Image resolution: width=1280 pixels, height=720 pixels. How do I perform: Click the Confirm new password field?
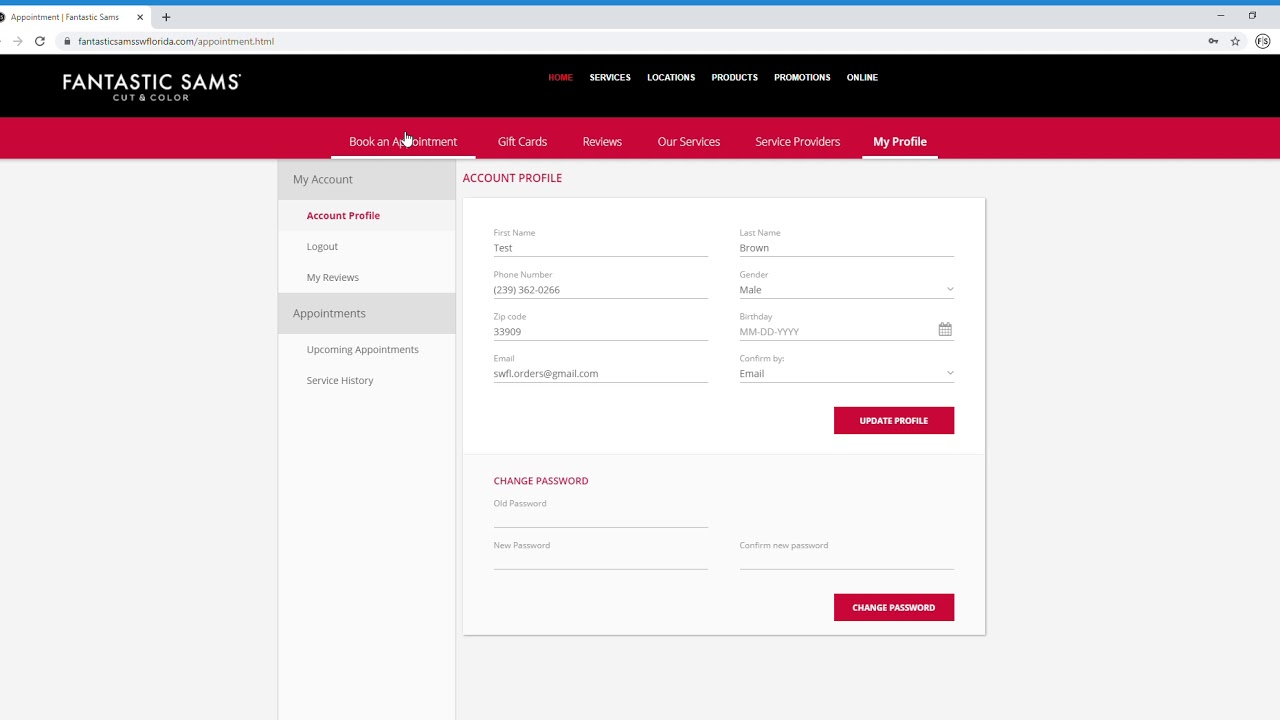click(846, 561)
